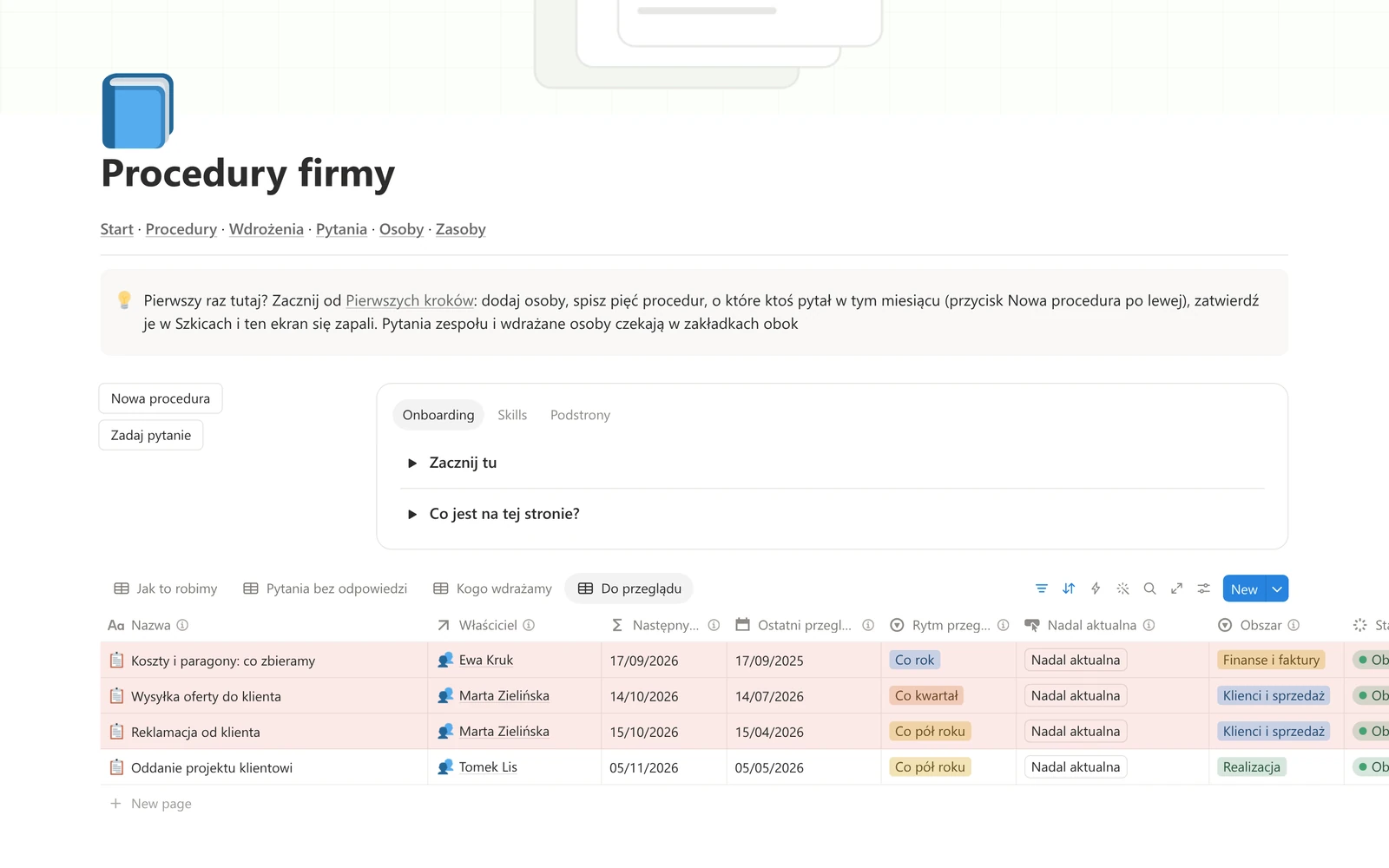Click the Zadaj pytanie button
Screen dimensions: 1389x868
click(151, 435)
